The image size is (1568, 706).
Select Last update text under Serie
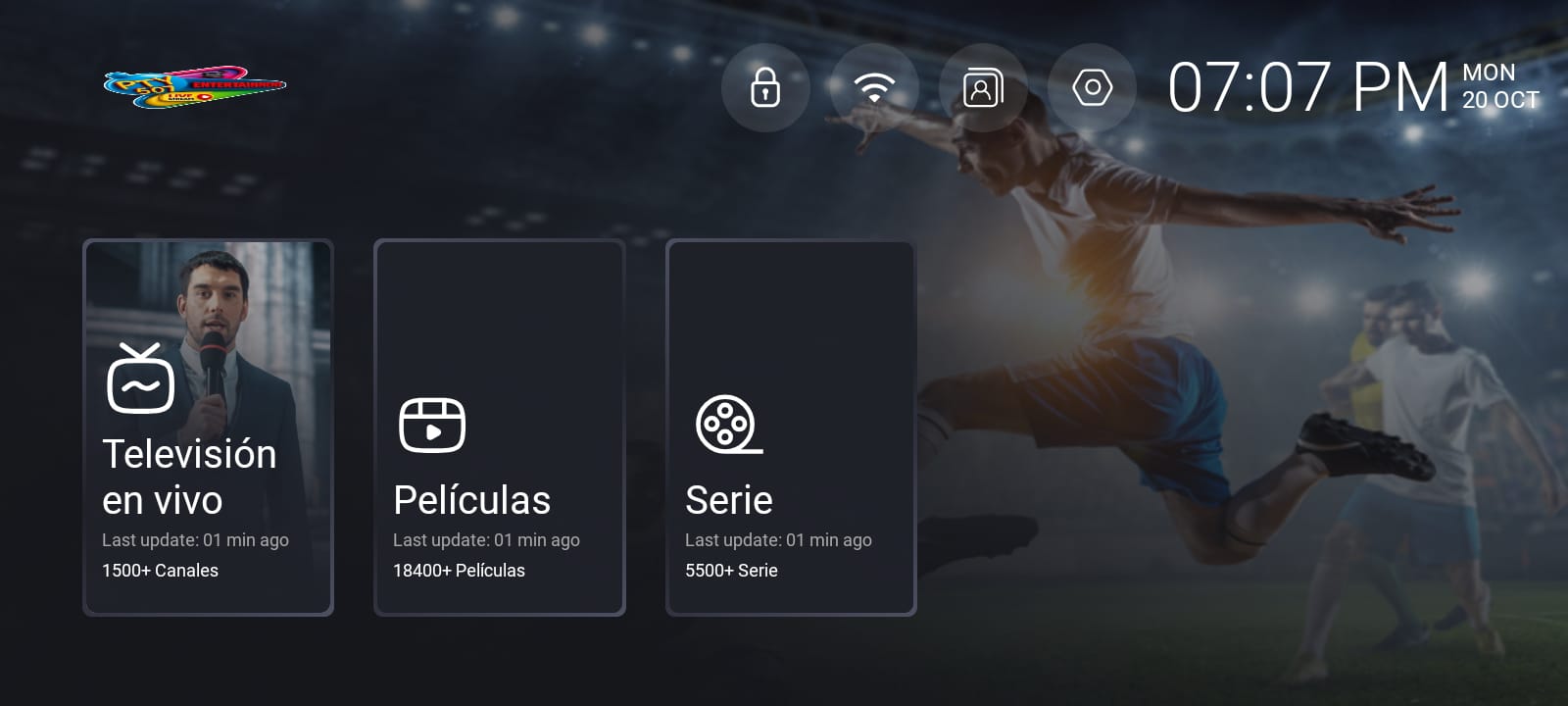[778, 539]
